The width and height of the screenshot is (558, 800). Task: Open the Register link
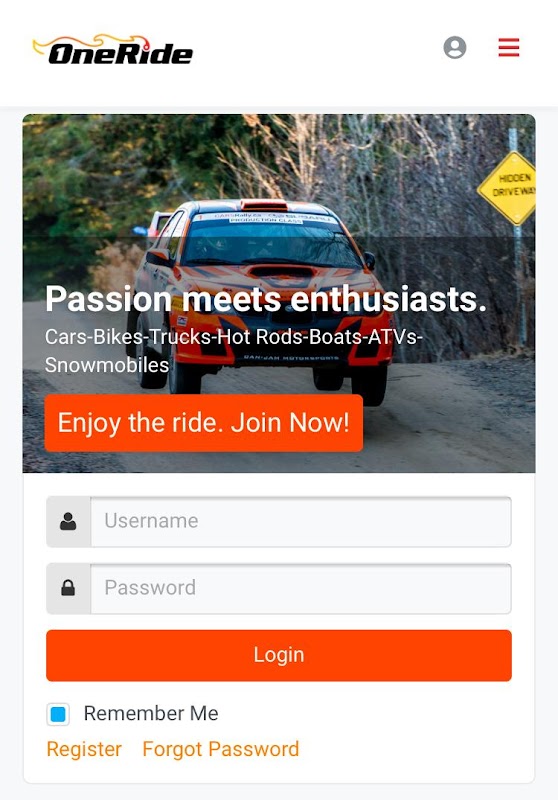[84, 749]
